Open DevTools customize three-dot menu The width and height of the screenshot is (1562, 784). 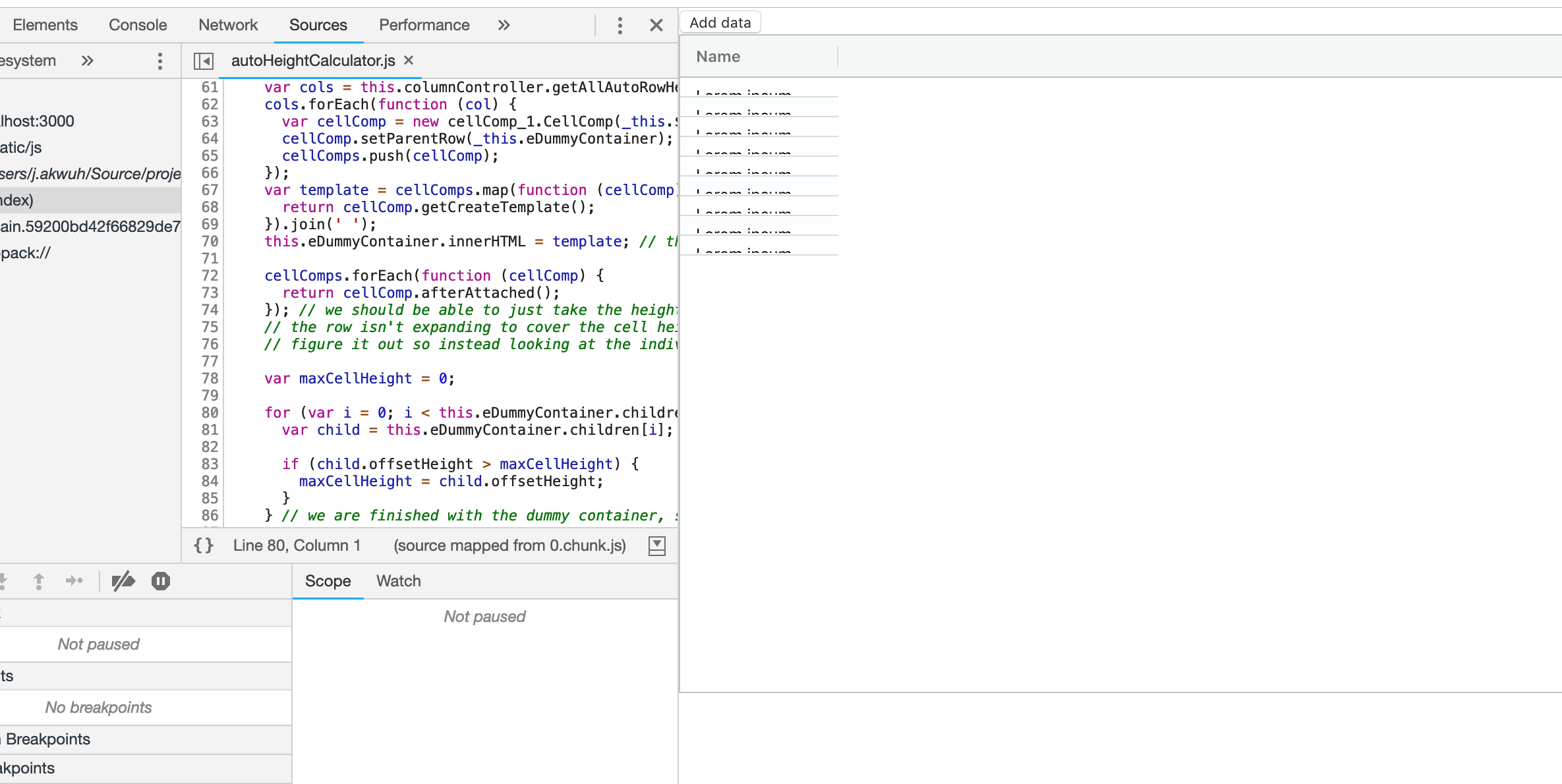620,26
